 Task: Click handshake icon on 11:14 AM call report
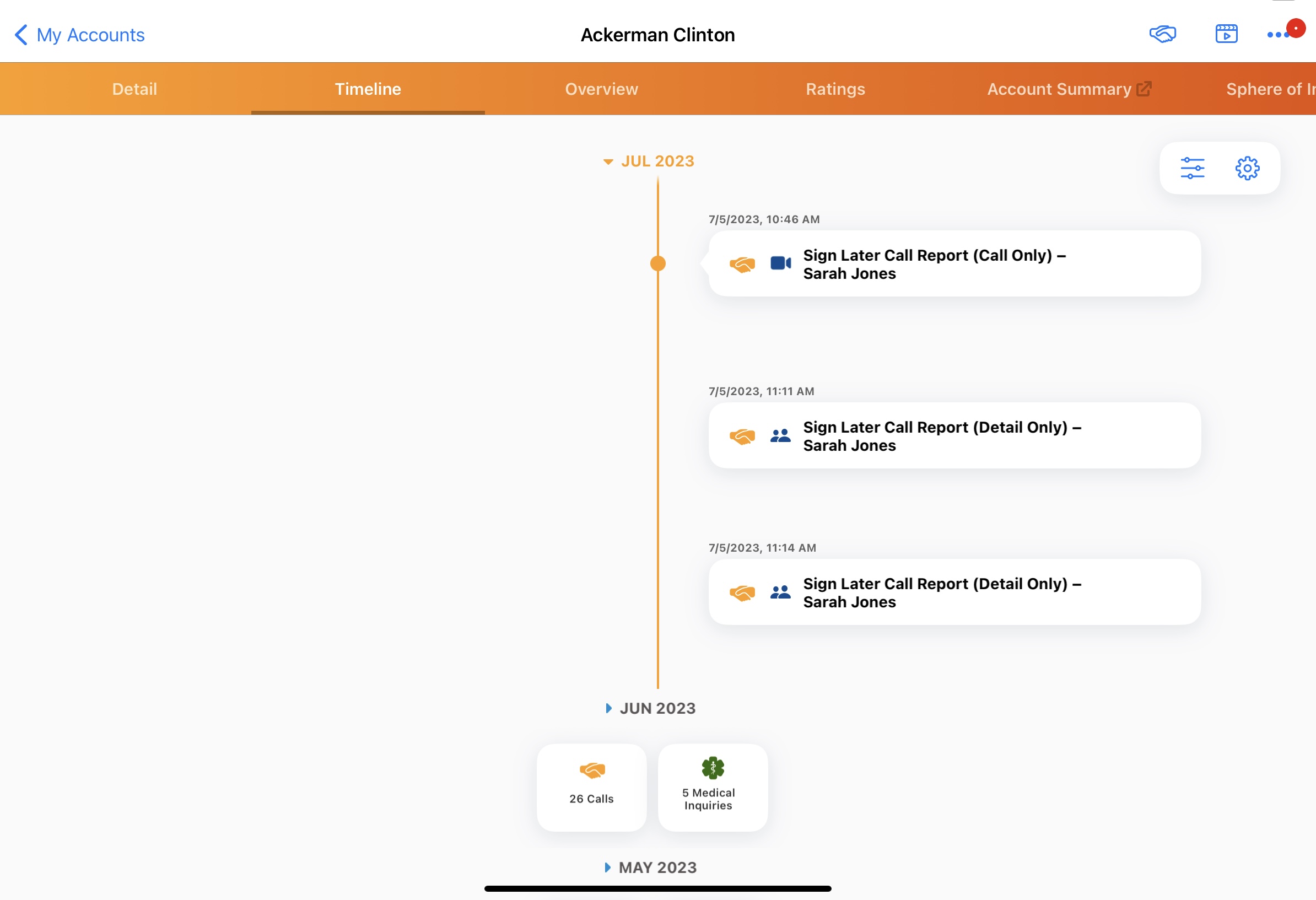pyautogui.click(x=742, y=592)
